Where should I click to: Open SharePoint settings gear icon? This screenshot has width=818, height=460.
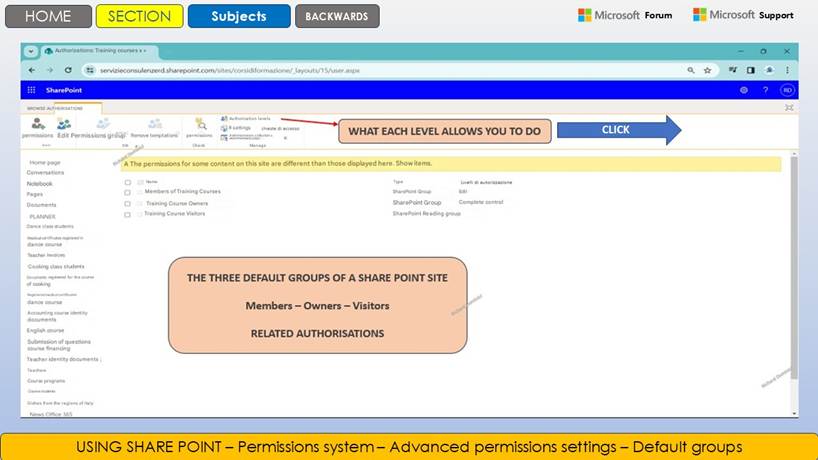(x=744, y=90)
